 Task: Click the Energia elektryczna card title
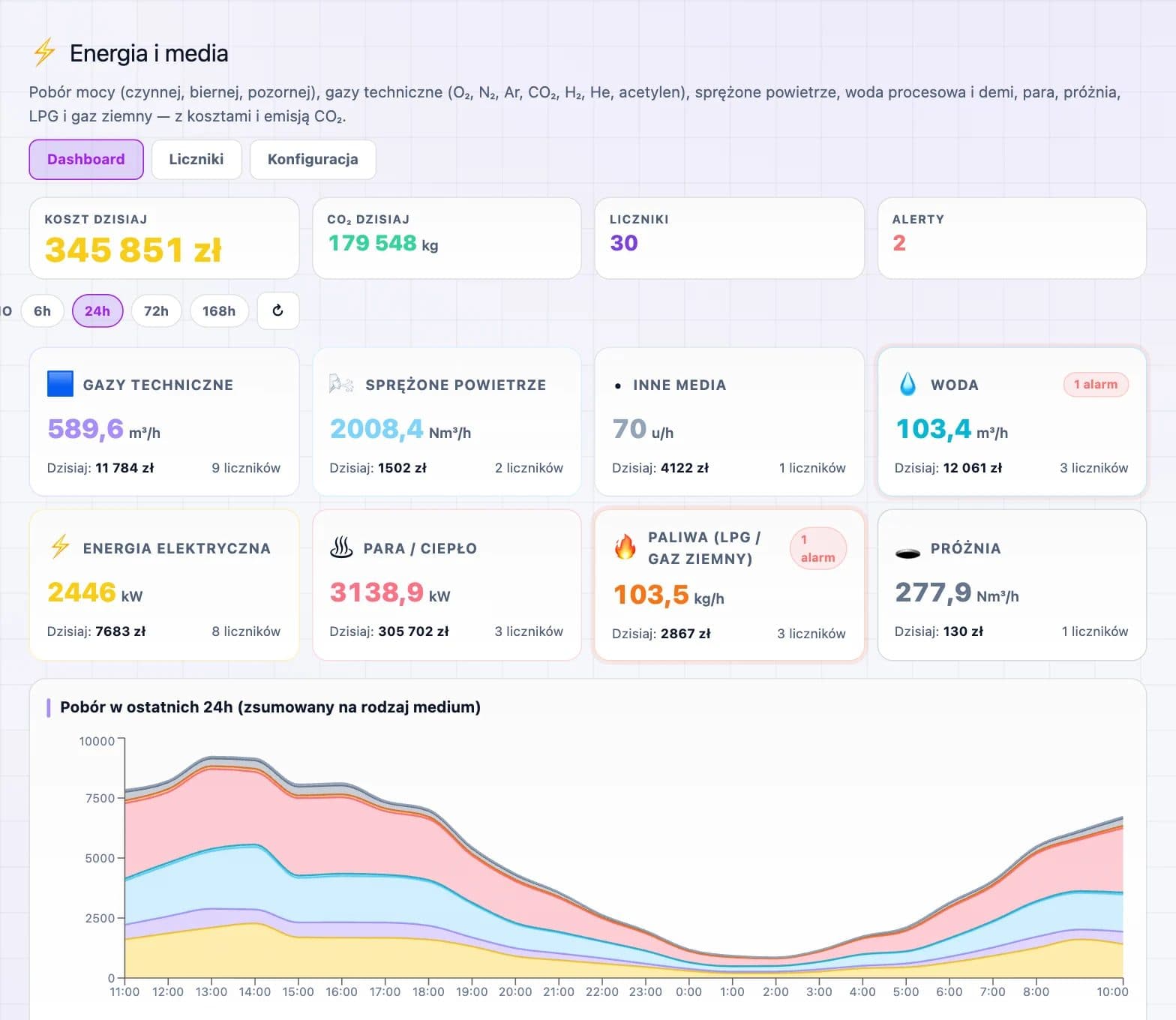coord(177,548)
